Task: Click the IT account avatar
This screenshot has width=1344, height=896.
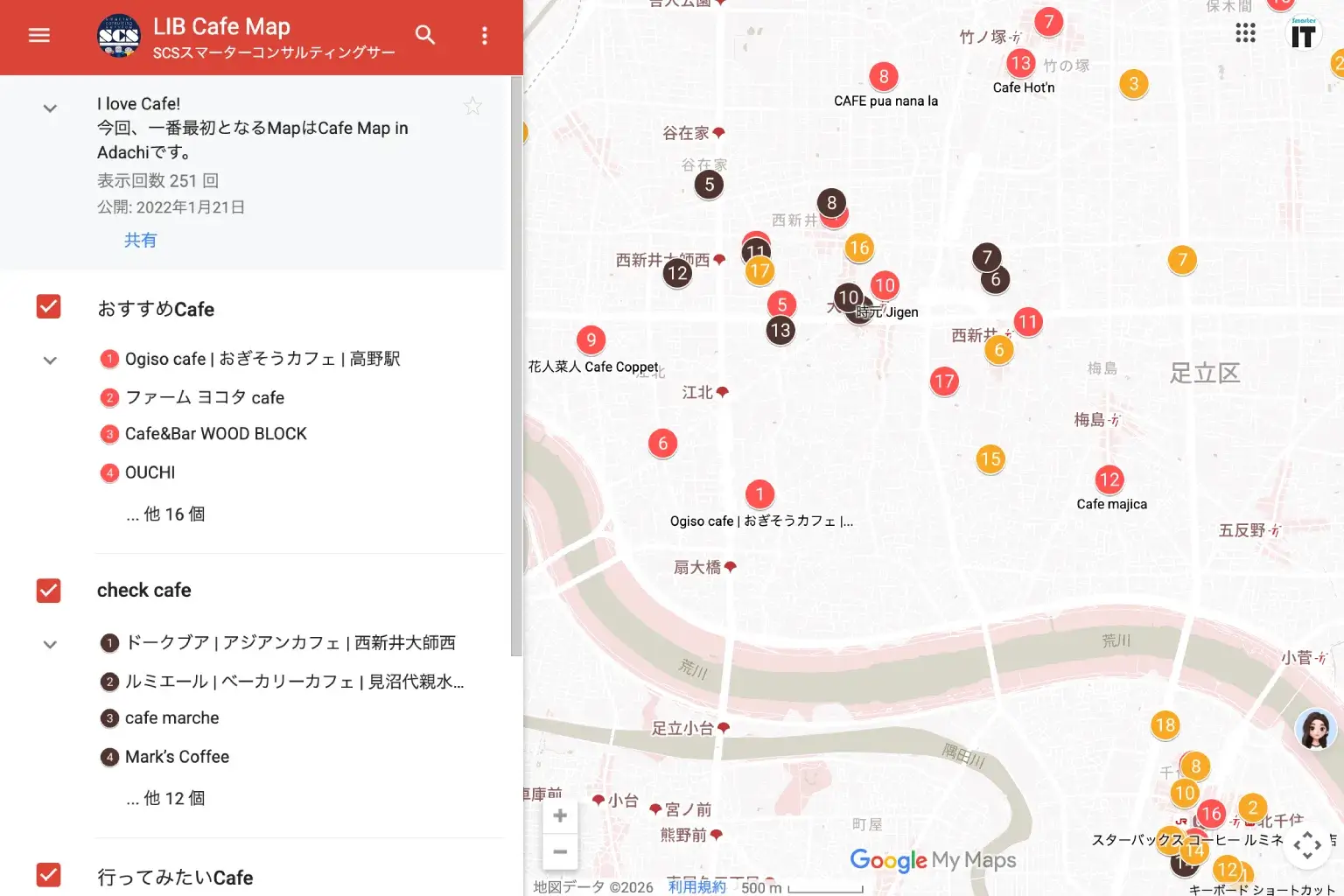Action: point(1303,33)
